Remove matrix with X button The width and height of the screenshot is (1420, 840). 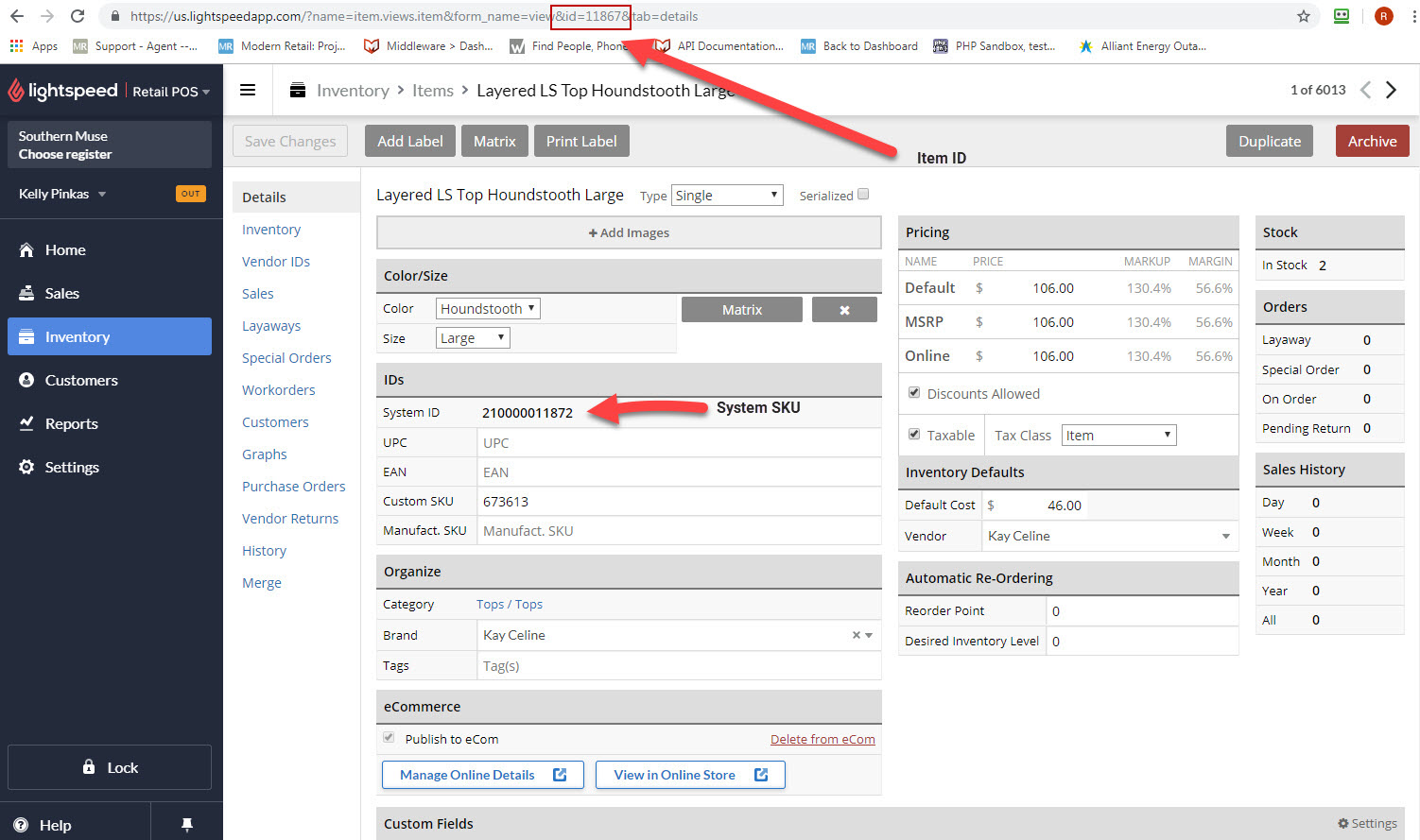point(844,310)
